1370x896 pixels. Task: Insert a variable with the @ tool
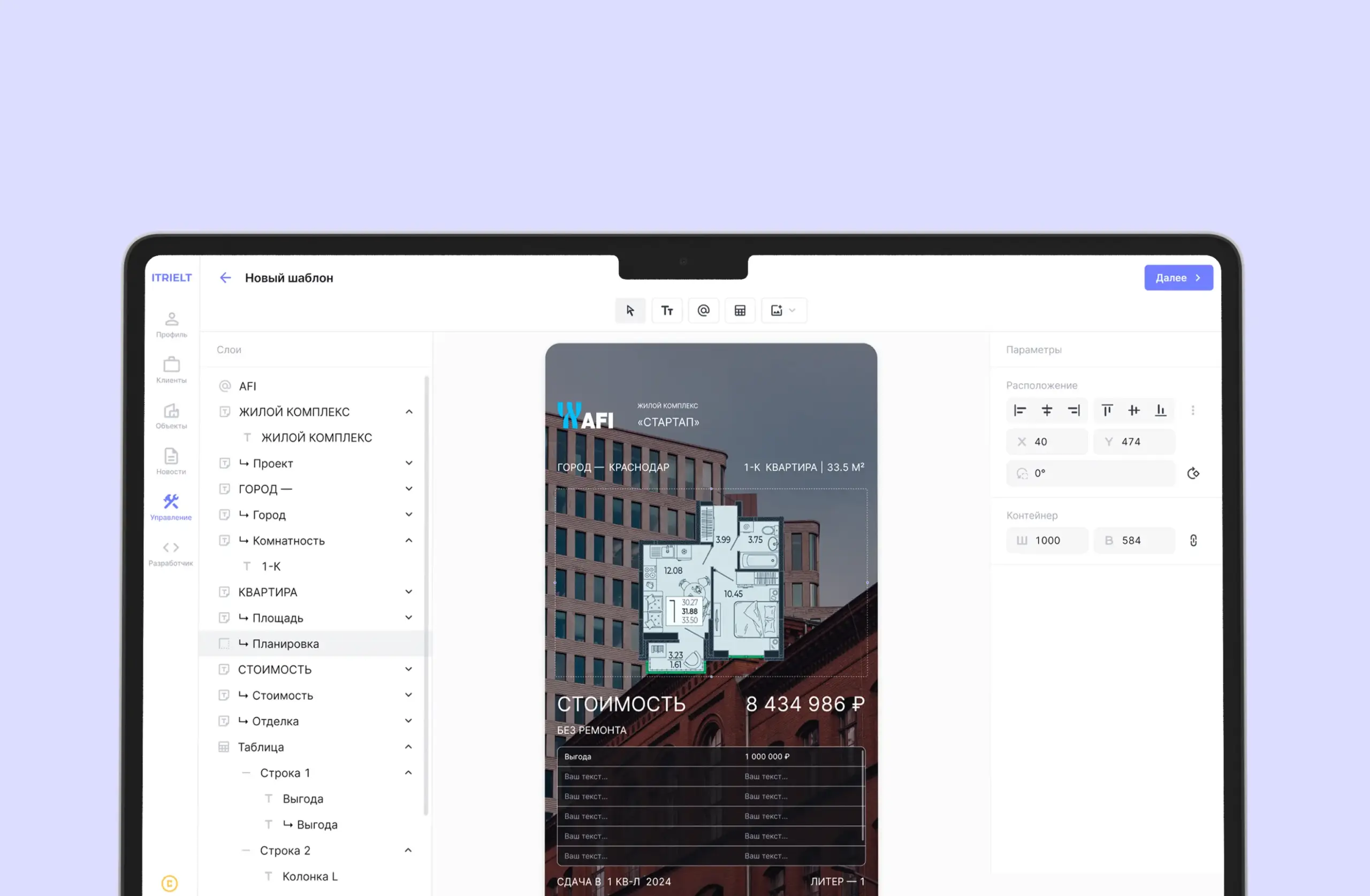point(703,311)
